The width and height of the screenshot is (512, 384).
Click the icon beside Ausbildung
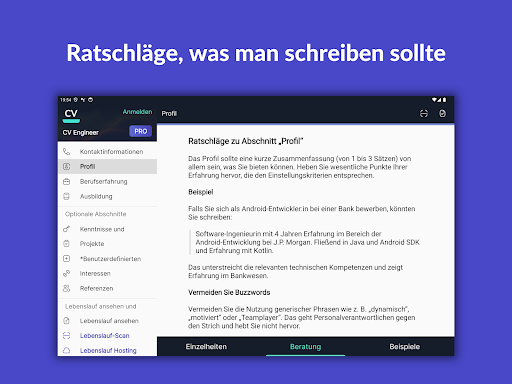(67, 196)
